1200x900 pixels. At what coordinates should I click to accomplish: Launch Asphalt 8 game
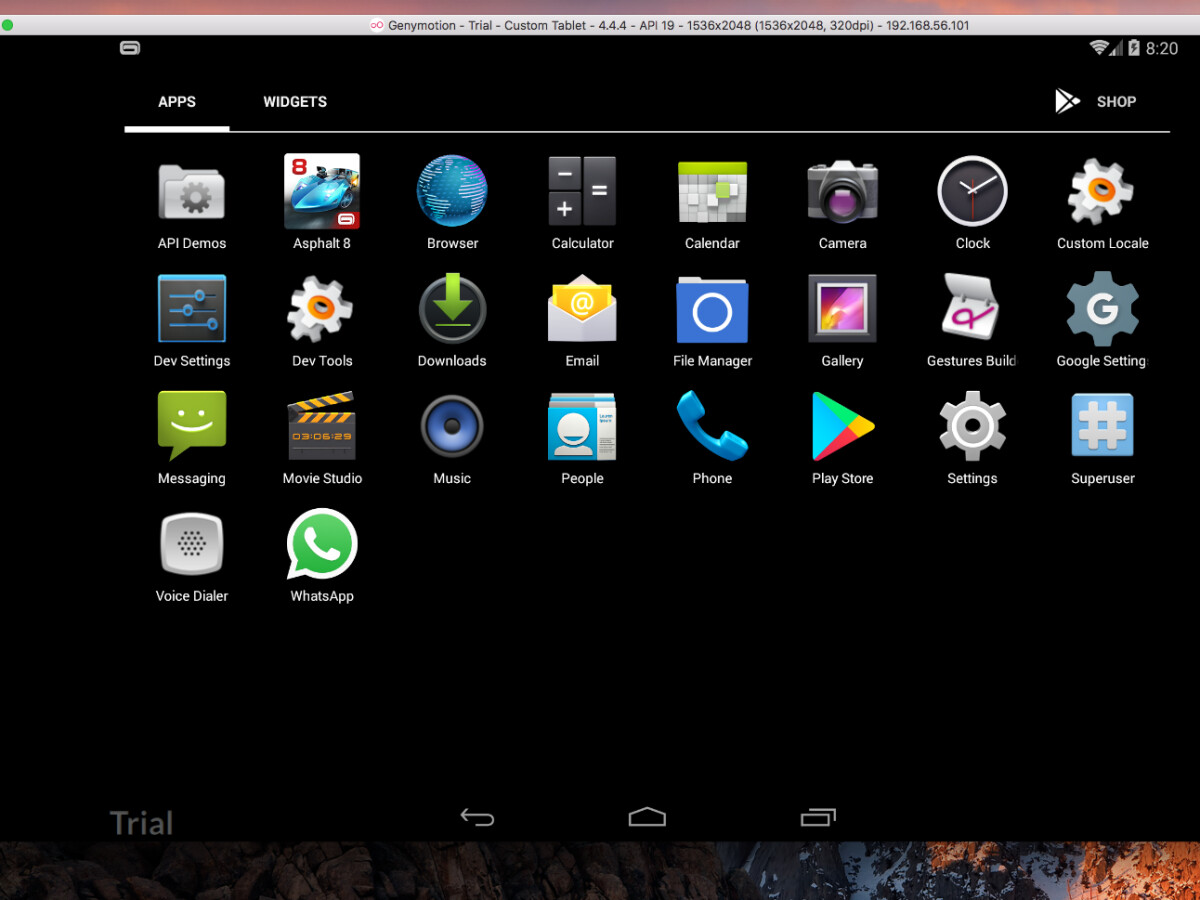click(x=322, y=191)
